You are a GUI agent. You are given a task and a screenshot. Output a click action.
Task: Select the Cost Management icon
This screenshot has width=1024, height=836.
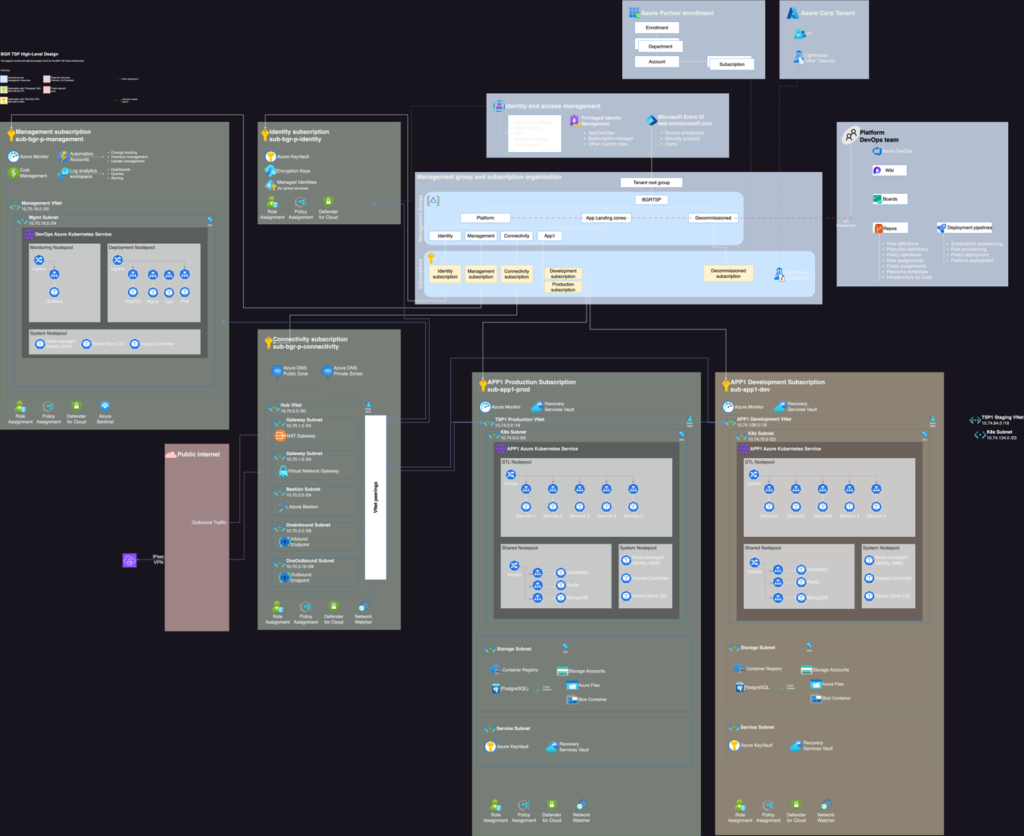(12, 173)
